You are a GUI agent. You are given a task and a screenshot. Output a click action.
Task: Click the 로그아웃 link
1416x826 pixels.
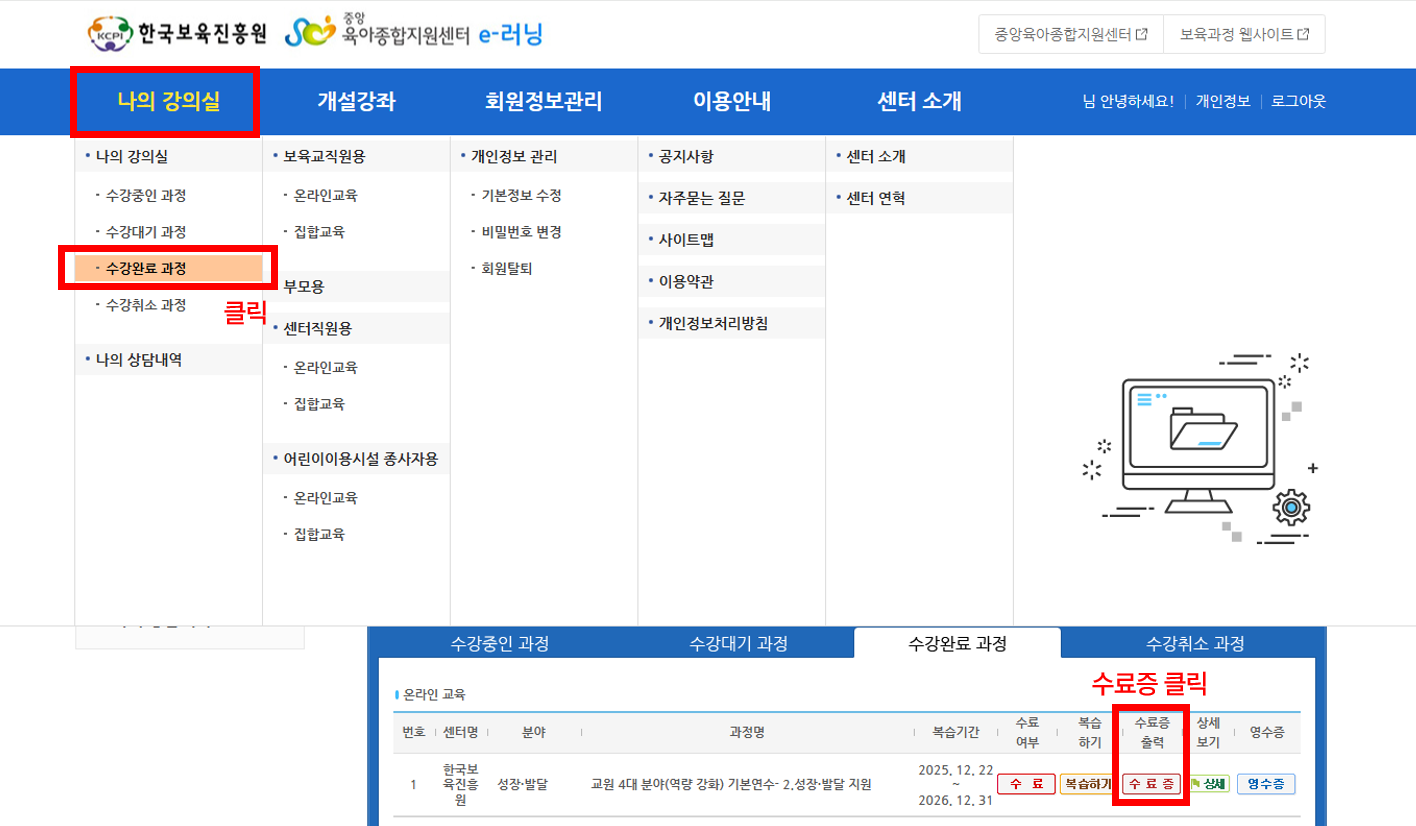(x=1298, y=101)
